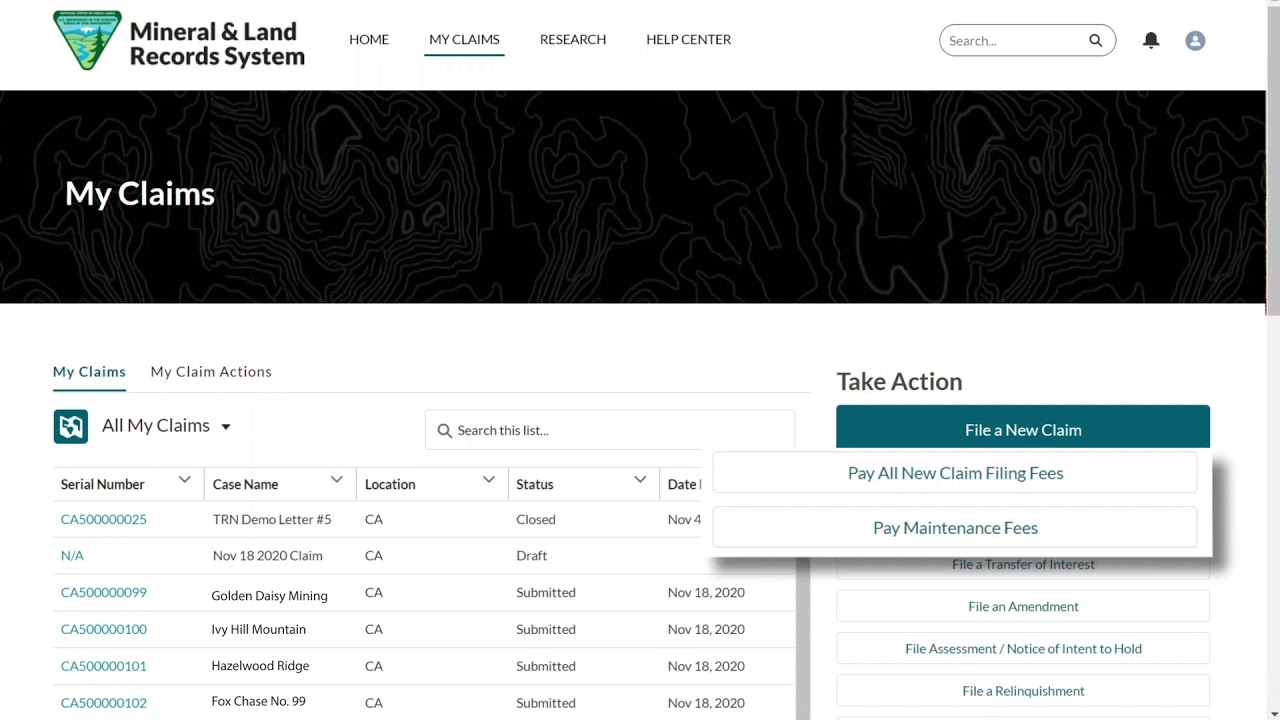
Task: Open claim CA500000099 link
Action: point(103,592)
